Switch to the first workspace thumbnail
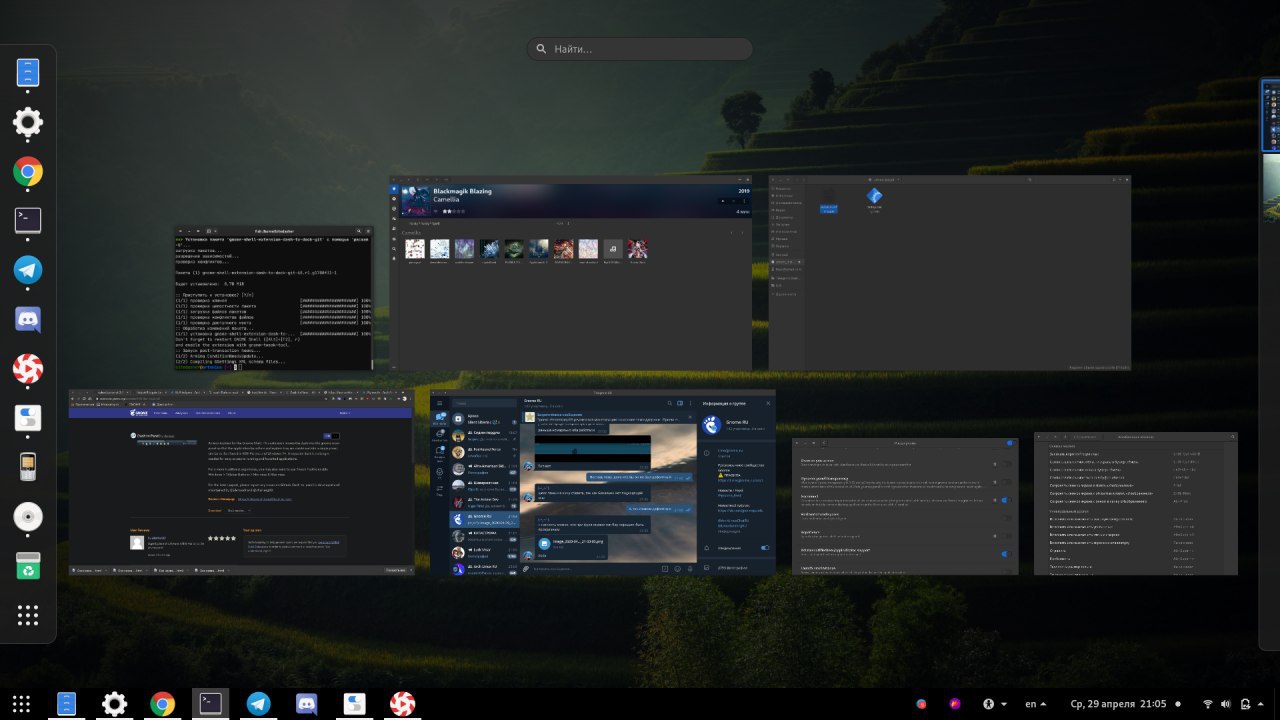This screenshot has height=720, width=1280. coord(1271,116)
